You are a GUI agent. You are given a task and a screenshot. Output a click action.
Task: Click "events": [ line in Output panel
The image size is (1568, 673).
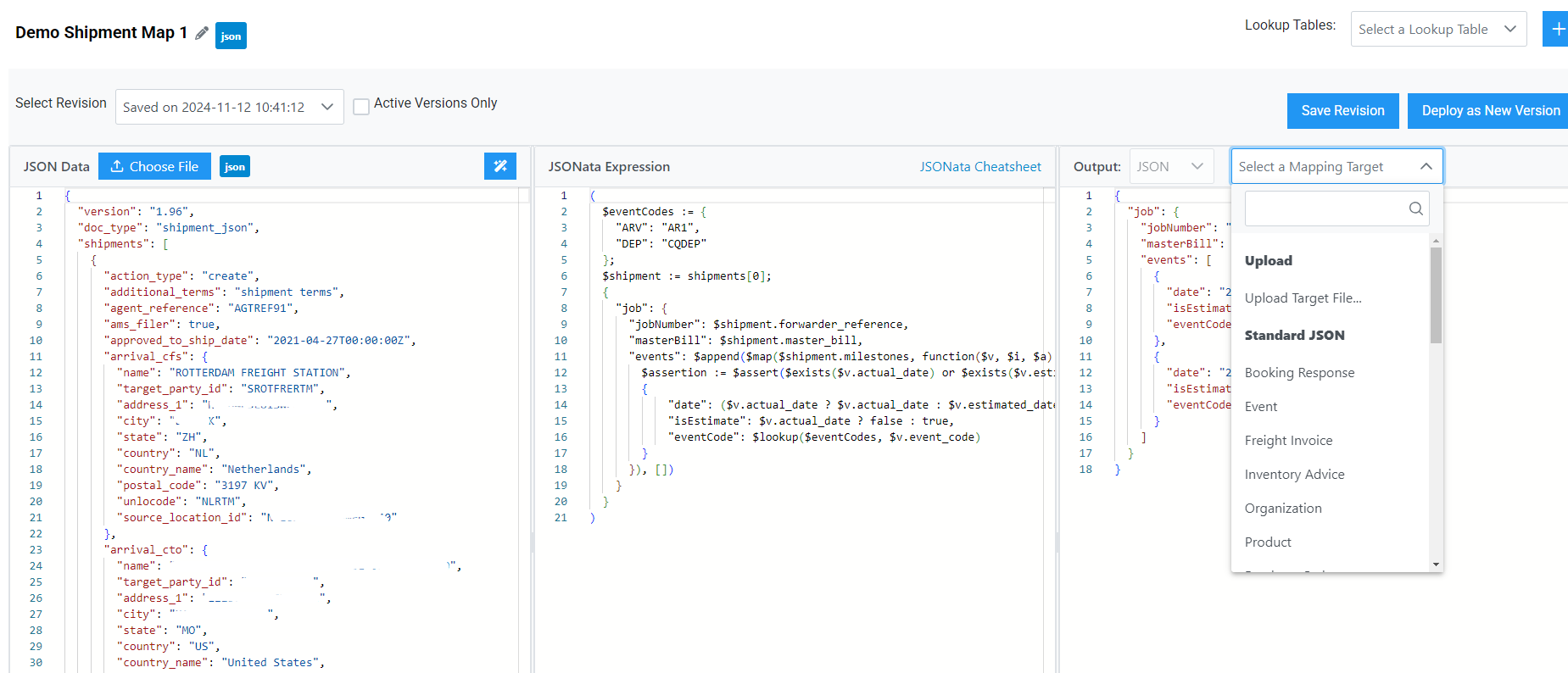pyautogui.click(x=1176, y=260)
